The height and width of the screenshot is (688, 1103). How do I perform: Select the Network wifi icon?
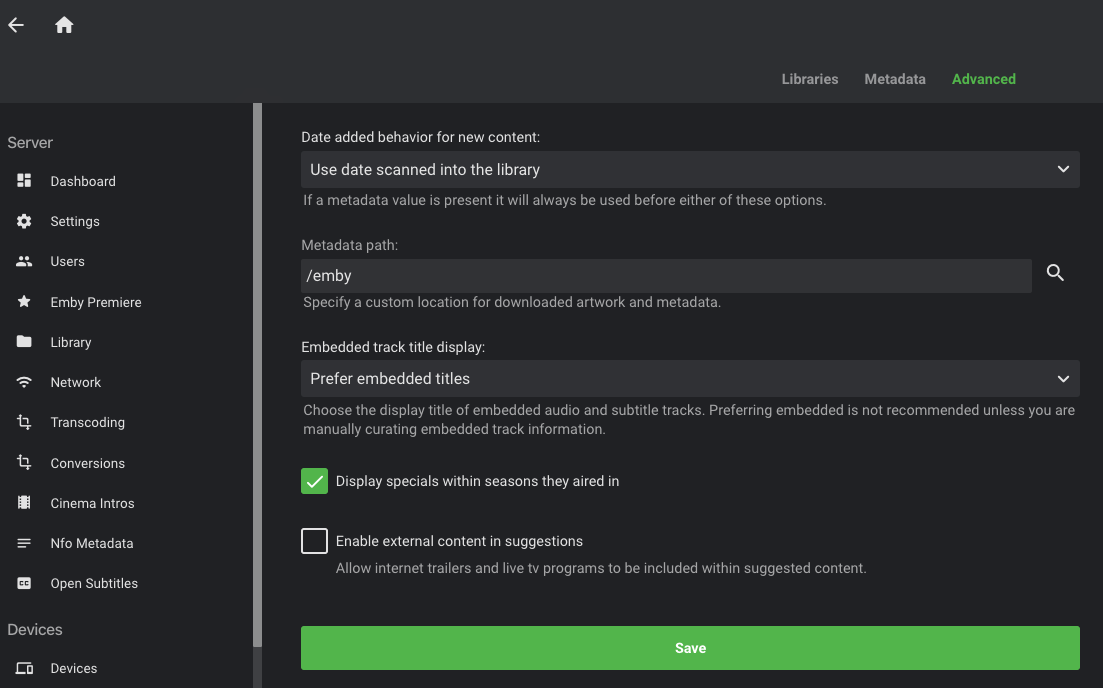tap(24, 382)
